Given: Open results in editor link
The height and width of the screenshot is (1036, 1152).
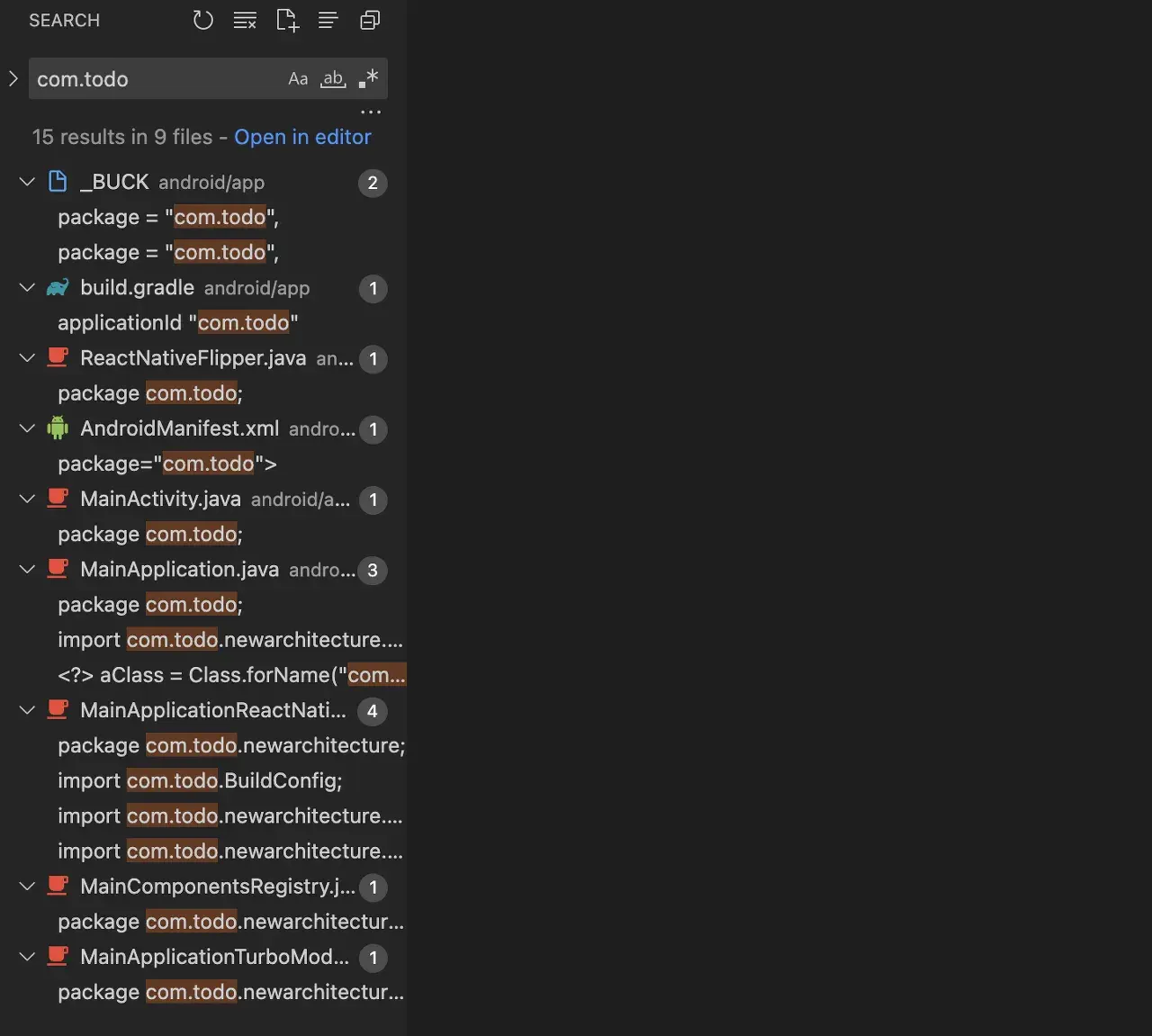Looking at the screenshot, I should [x=302, y=137].
